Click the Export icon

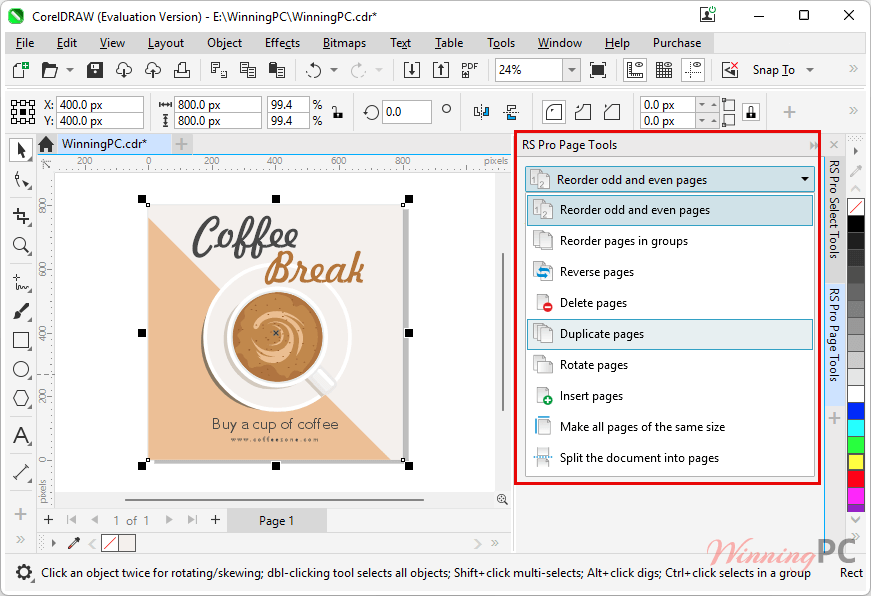pos(440,70)
